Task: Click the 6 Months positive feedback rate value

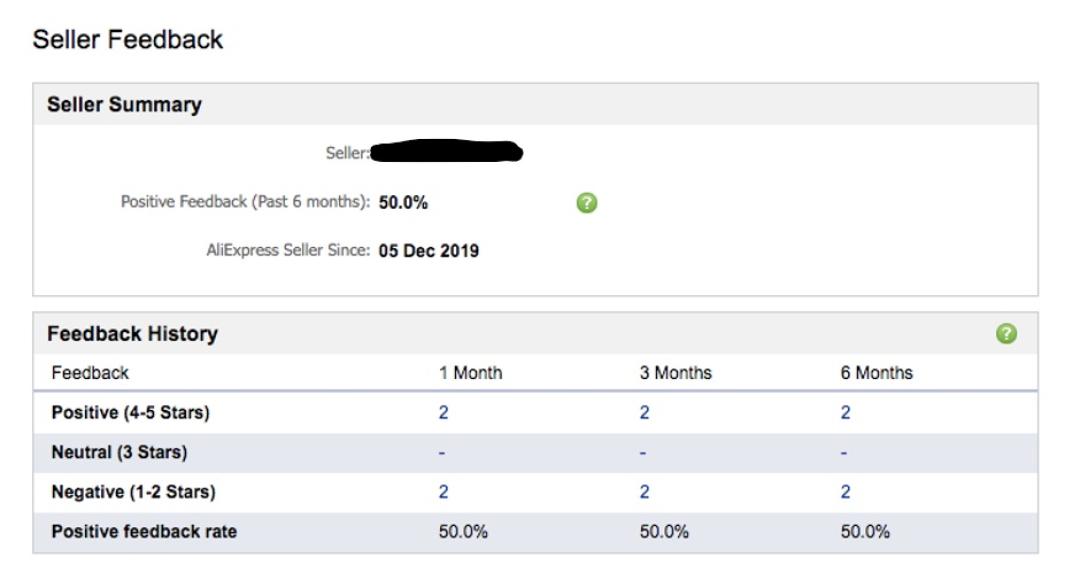Action: [865, 532]
